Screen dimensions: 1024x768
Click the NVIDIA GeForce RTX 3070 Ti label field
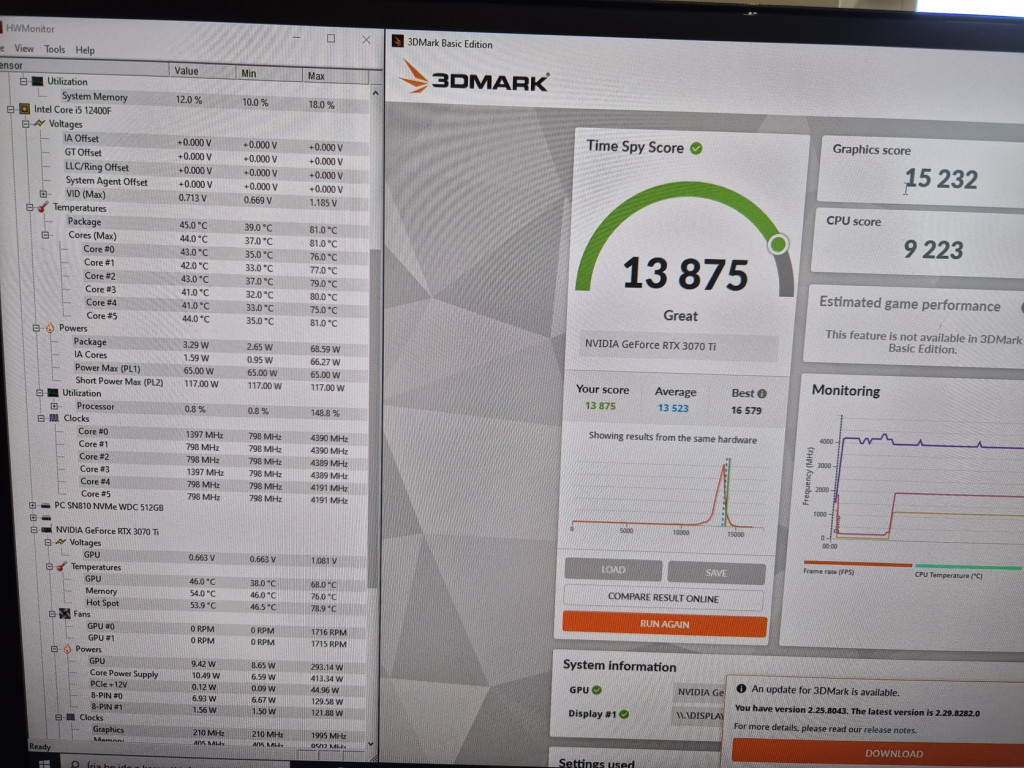[679, 346]
